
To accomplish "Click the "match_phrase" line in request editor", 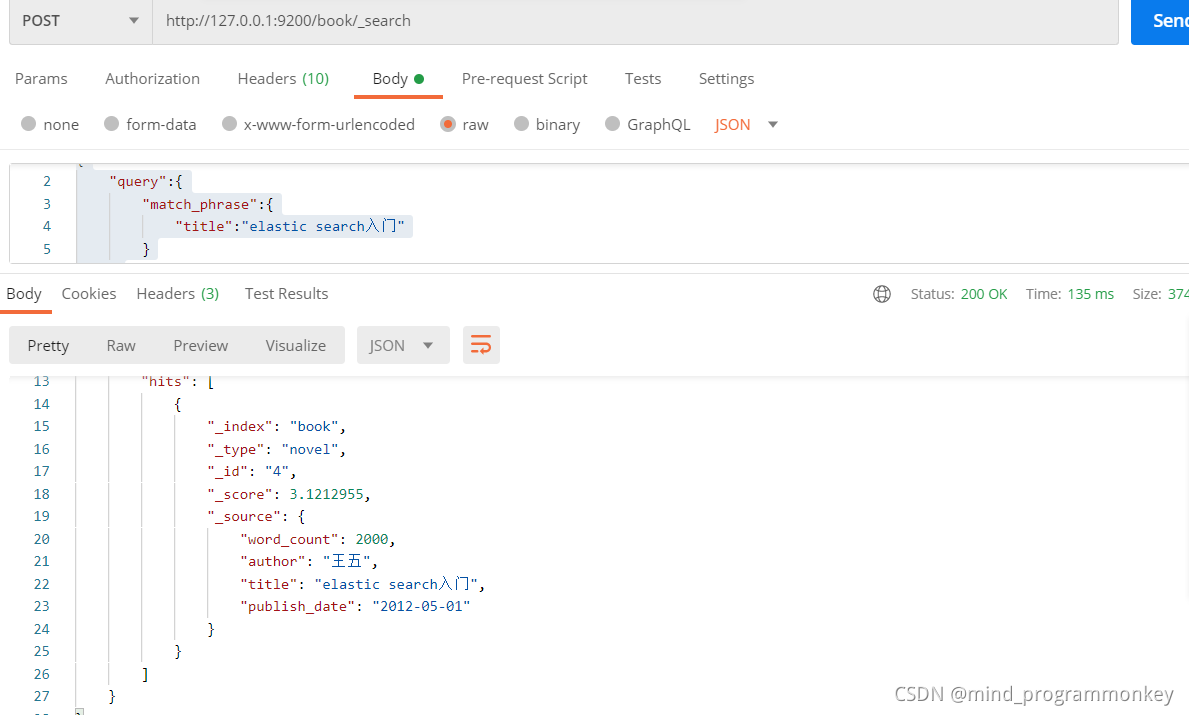I will click(x=208, y=204).
